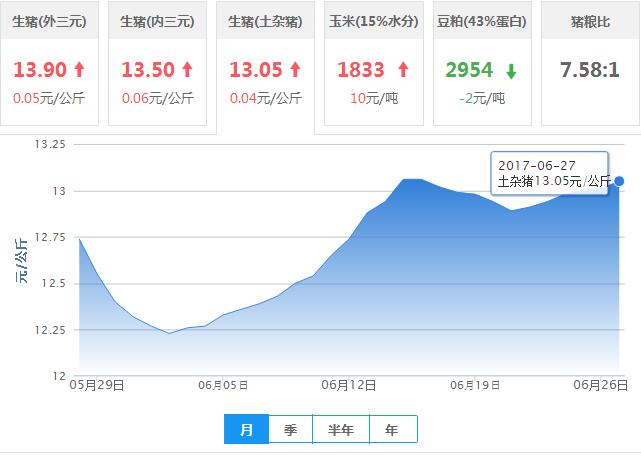Click the red up arrow beside 13.05
The width and height of the screenshot is (641, 462).
[295, 70]
